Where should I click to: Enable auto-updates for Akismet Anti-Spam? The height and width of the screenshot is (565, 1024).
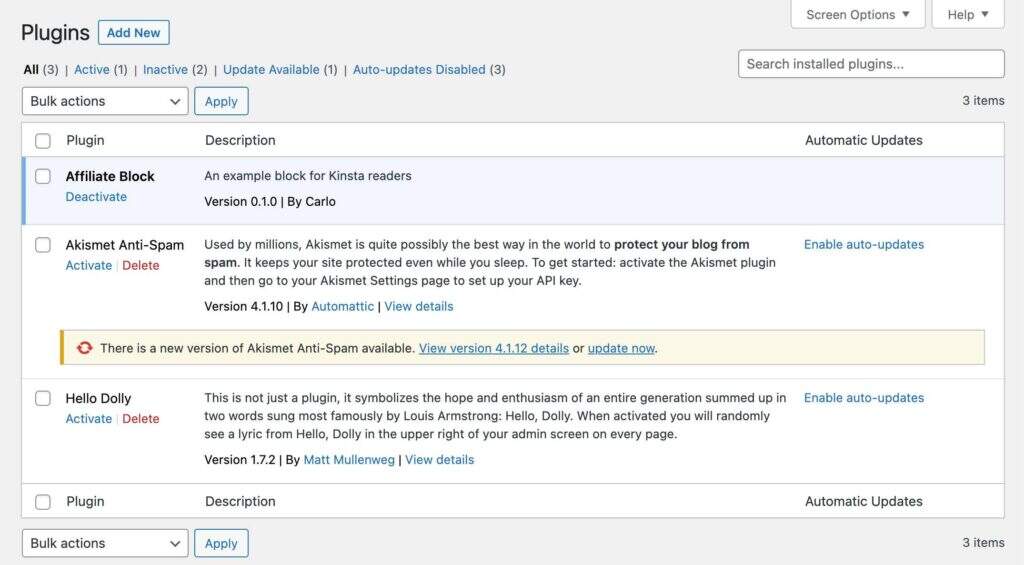click(864, 244)
